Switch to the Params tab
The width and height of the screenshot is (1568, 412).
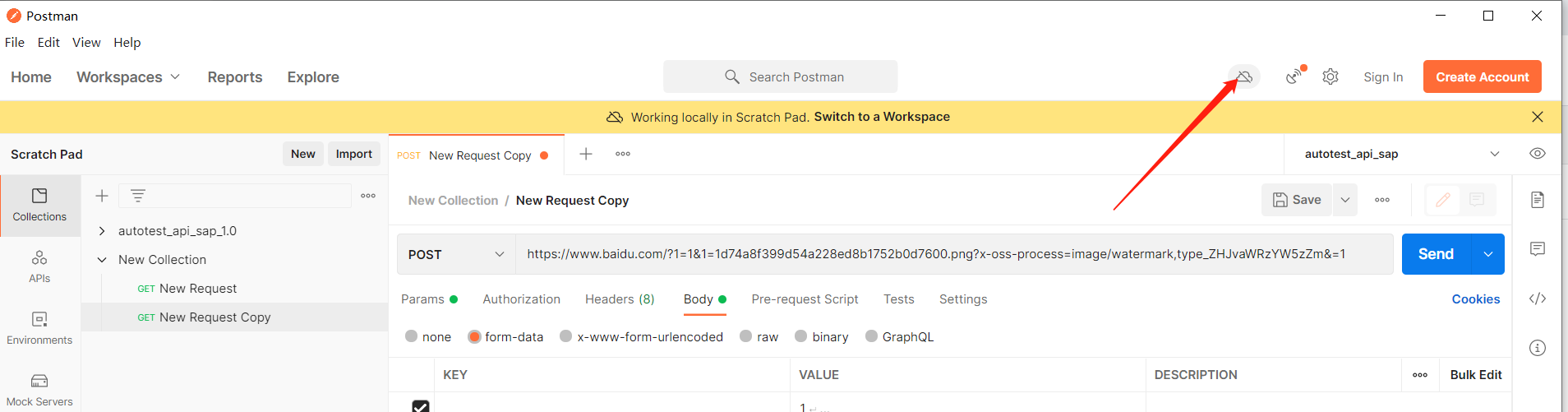[x=429, y=299]
